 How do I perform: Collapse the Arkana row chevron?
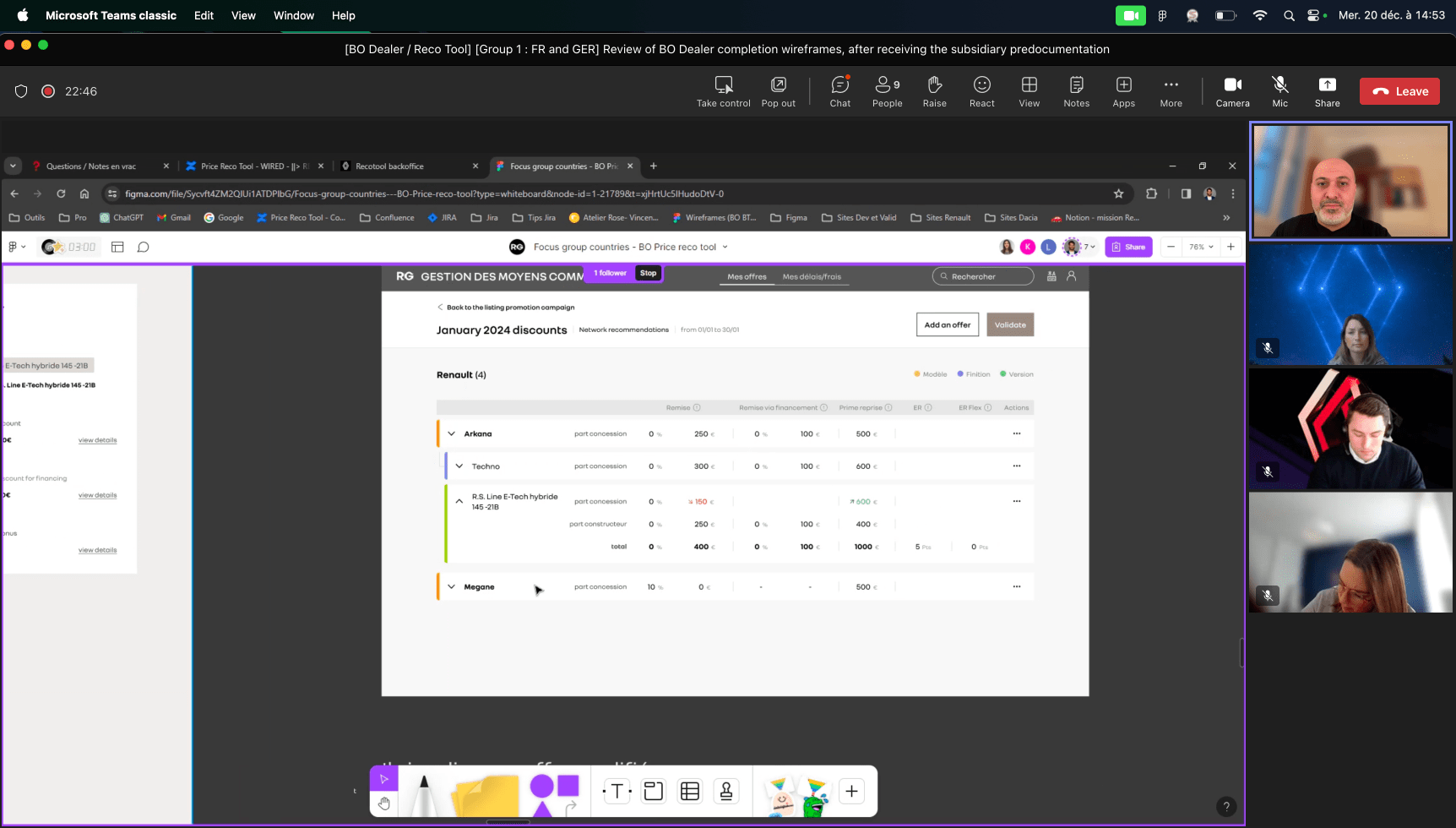click(x=451, y=433)
